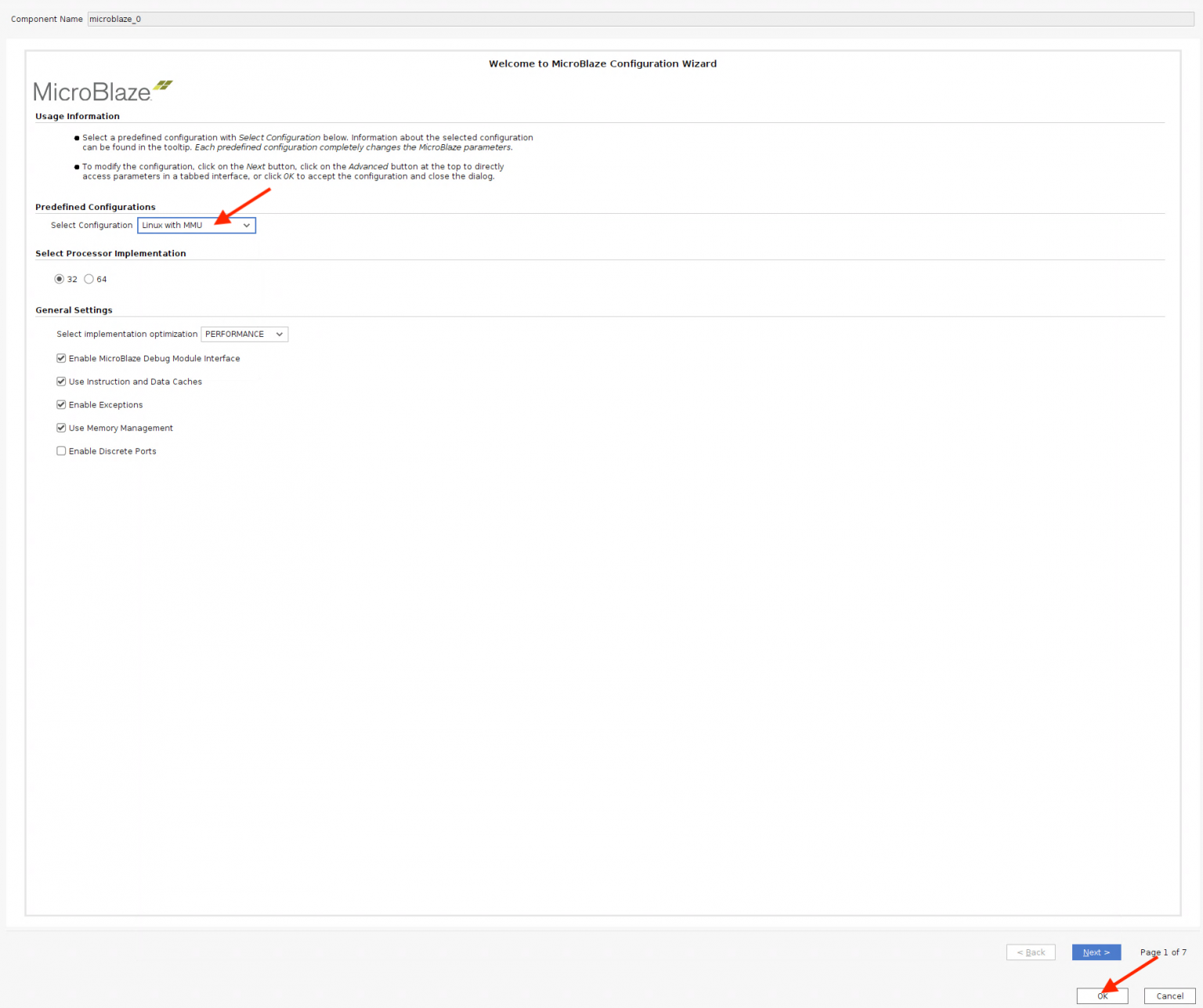Click the MicroBlaze logo
Screen dimensions: 1203x1008
(102, 92)
